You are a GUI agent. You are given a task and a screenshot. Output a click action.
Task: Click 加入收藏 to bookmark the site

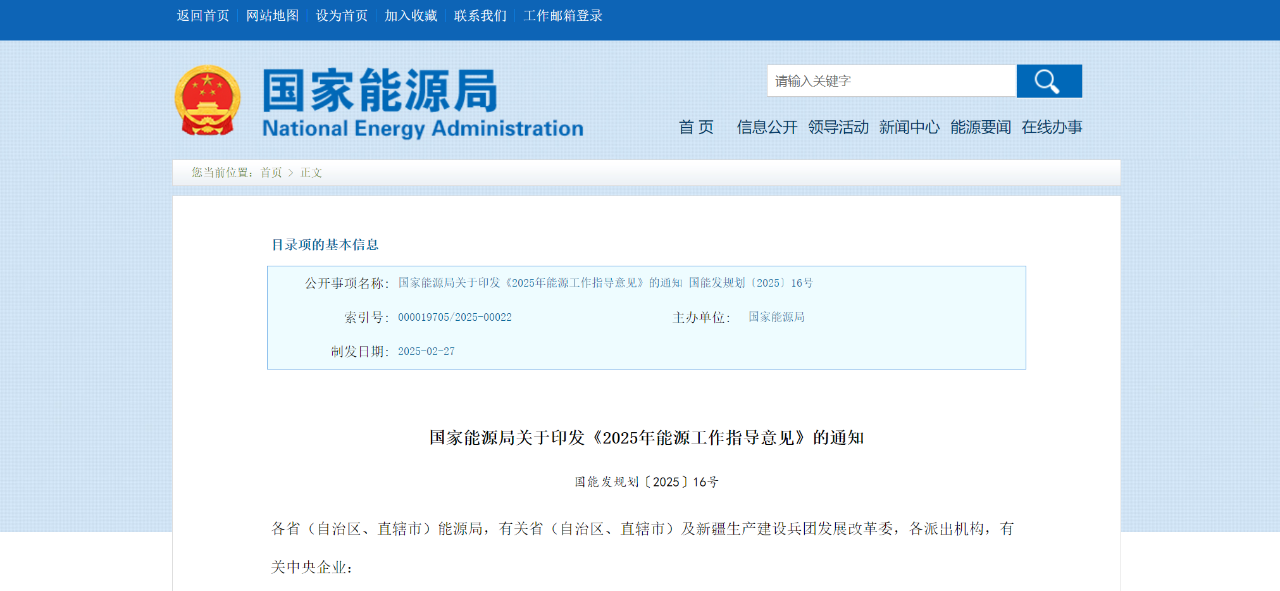[x=411, y=16]
